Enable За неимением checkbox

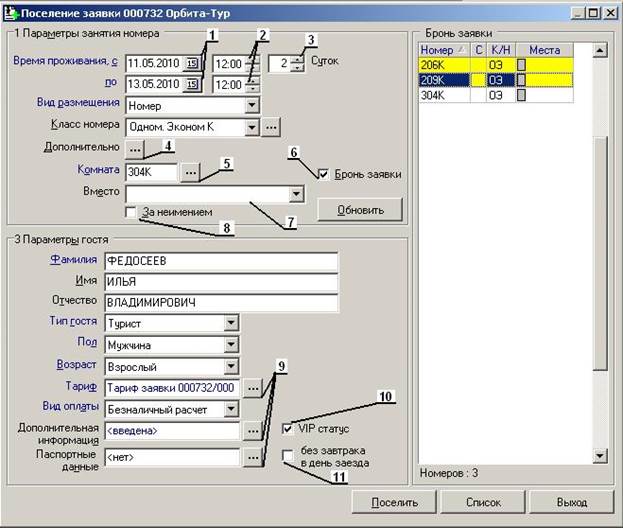[x=132, y=212]
